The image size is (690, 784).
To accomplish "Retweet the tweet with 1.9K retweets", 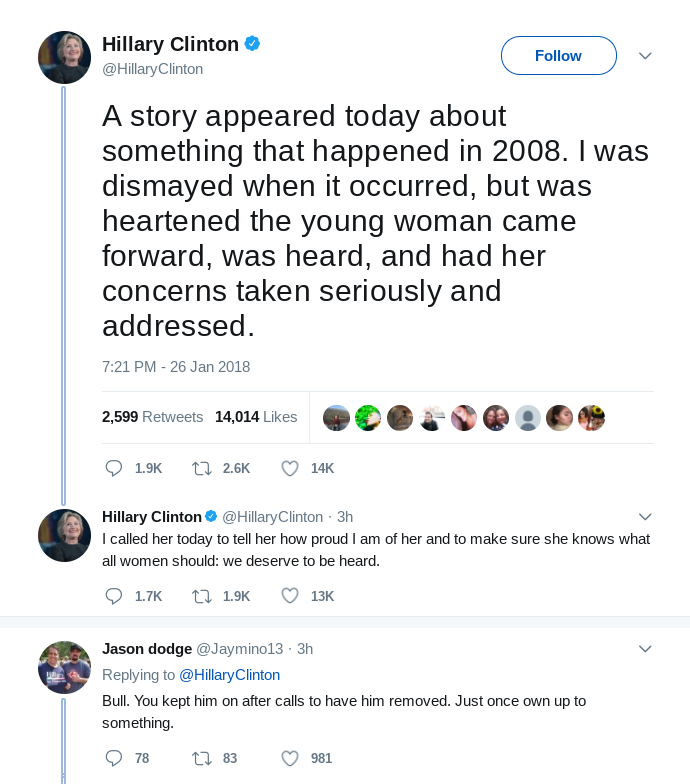I will tap(202, 596).
